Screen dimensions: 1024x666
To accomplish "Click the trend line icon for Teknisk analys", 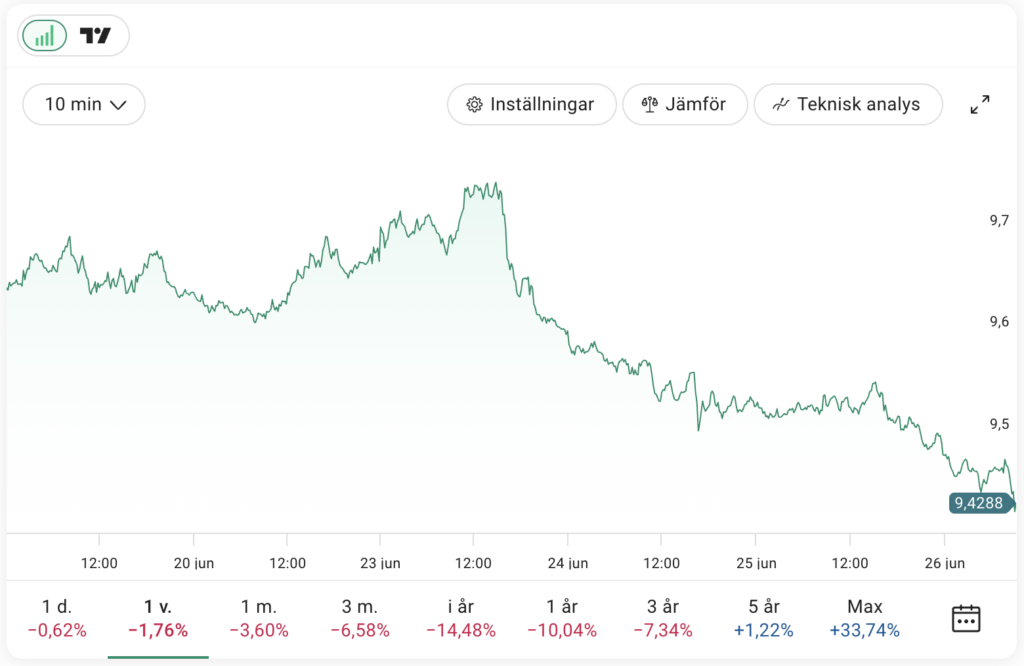I will (781, 104).
